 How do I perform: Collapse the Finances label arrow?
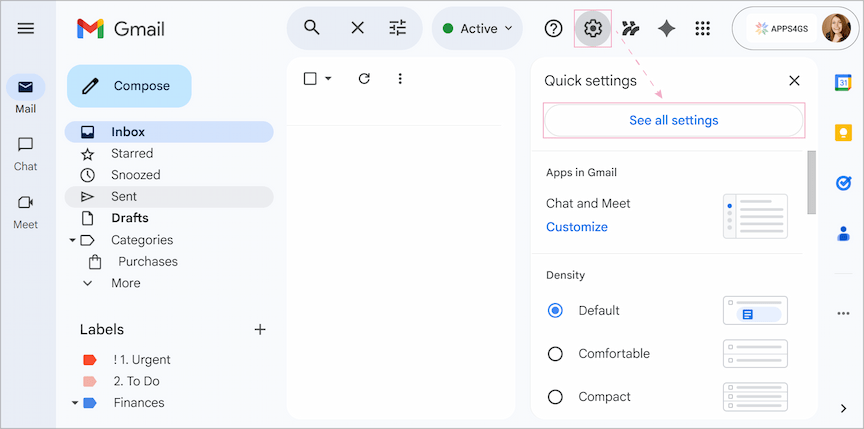(74, 403)
